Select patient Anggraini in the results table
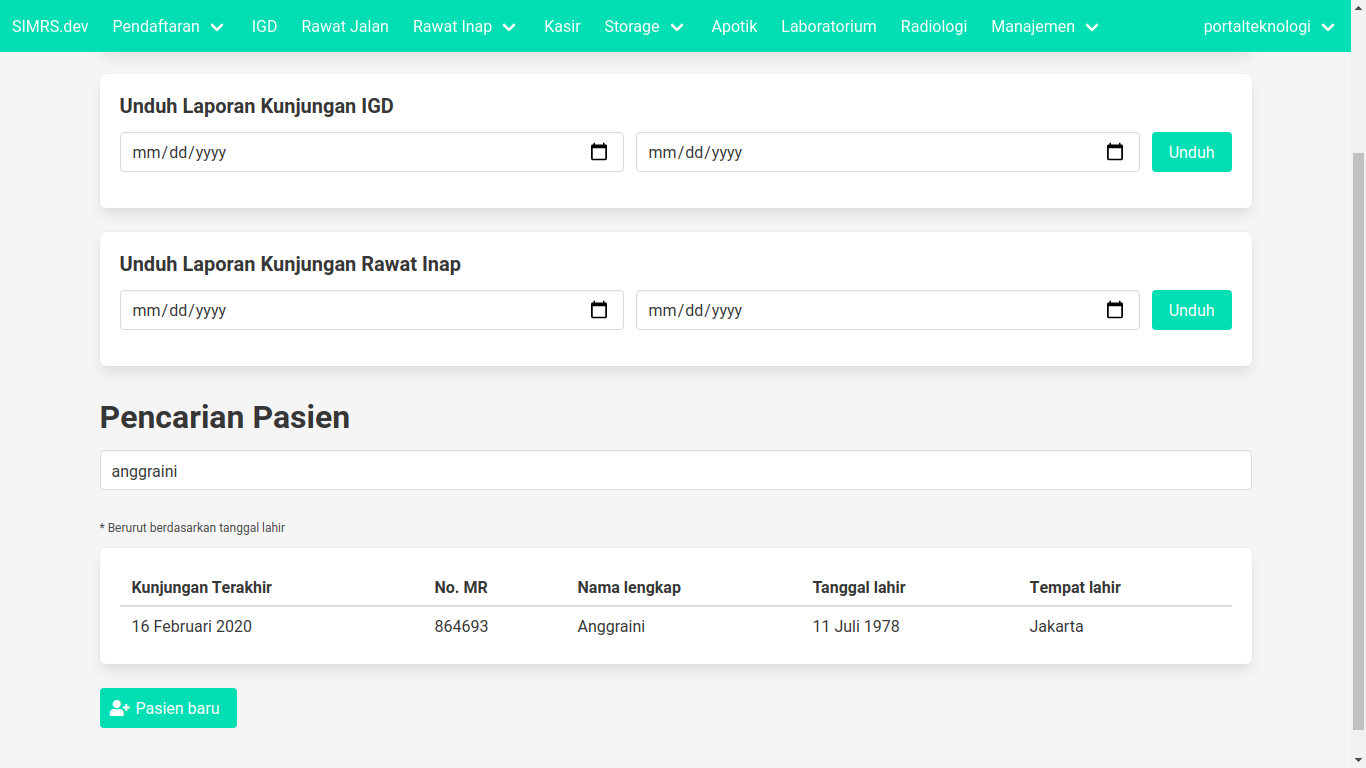Image resolution: width=1366 pixels, height=768 pixels. 611,626
